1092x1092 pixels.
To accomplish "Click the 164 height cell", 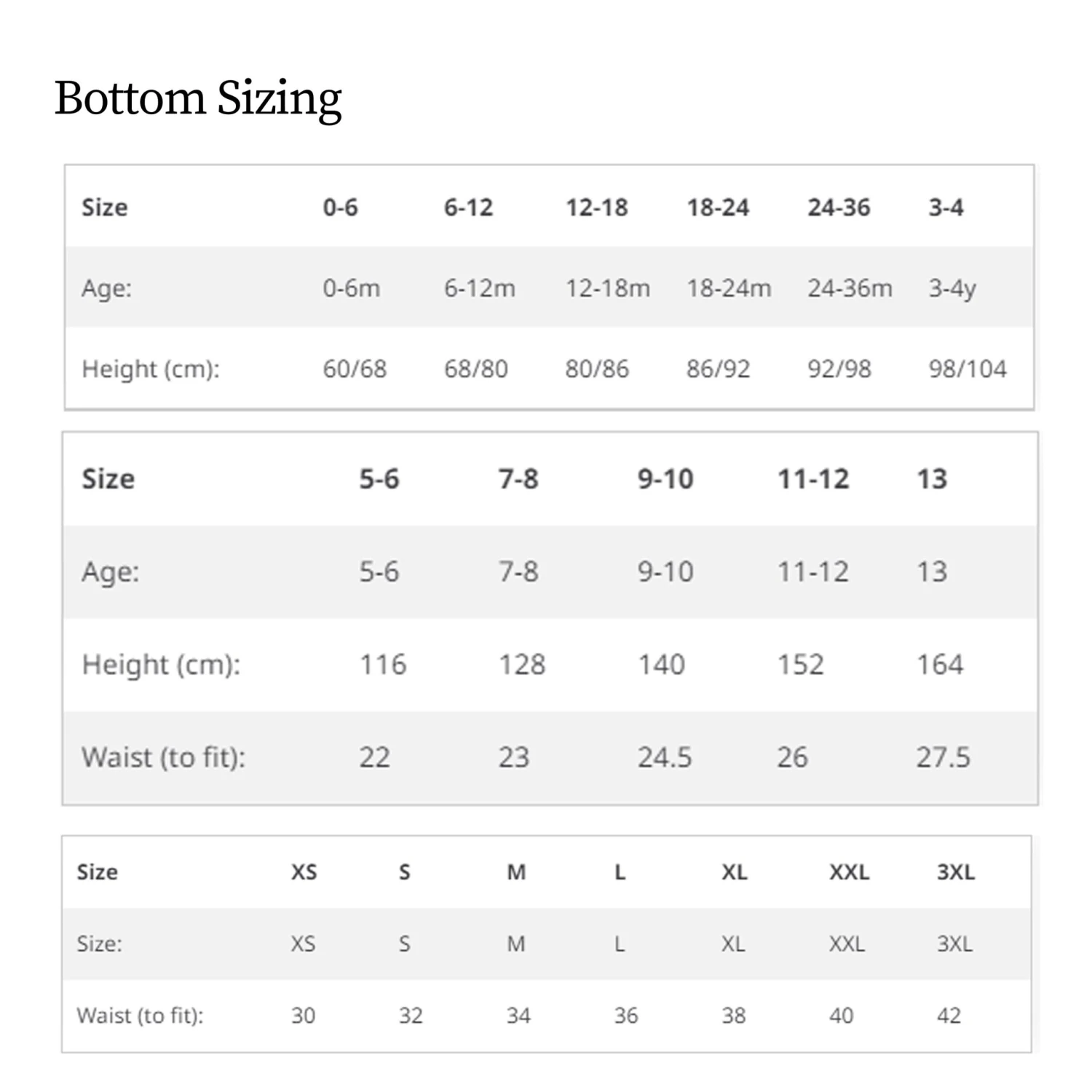I will pos(939,665).
